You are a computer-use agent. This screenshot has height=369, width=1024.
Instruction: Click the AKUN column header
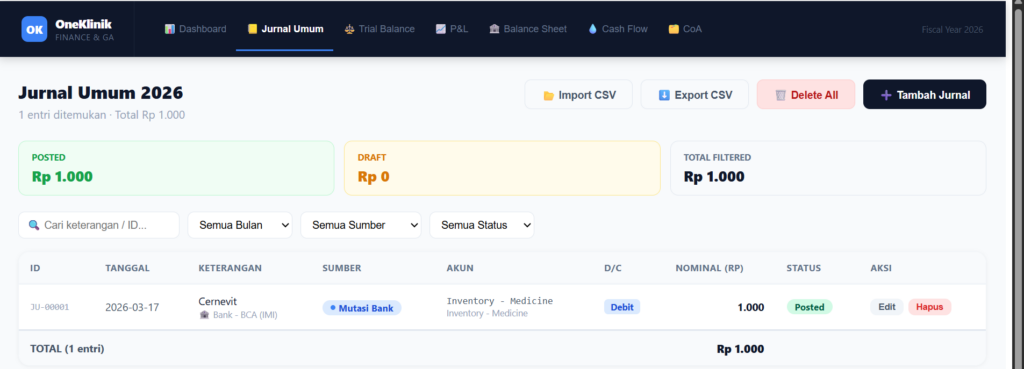[x=460, y=268]
